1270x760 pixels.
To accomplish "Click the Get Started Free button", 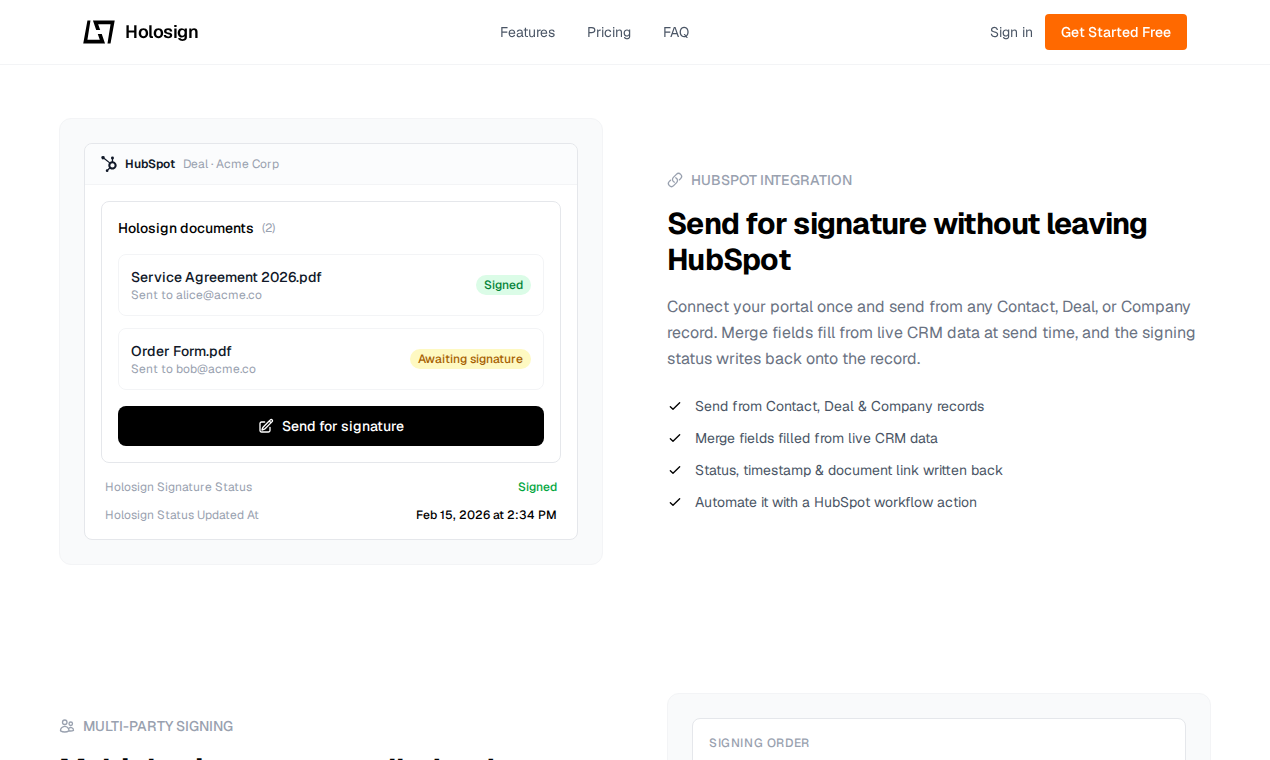I will (x=1116, y=32).
